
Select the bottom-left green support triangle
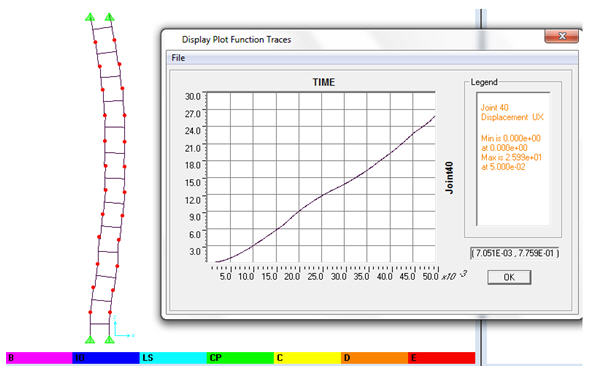click(x=90, y=339)
